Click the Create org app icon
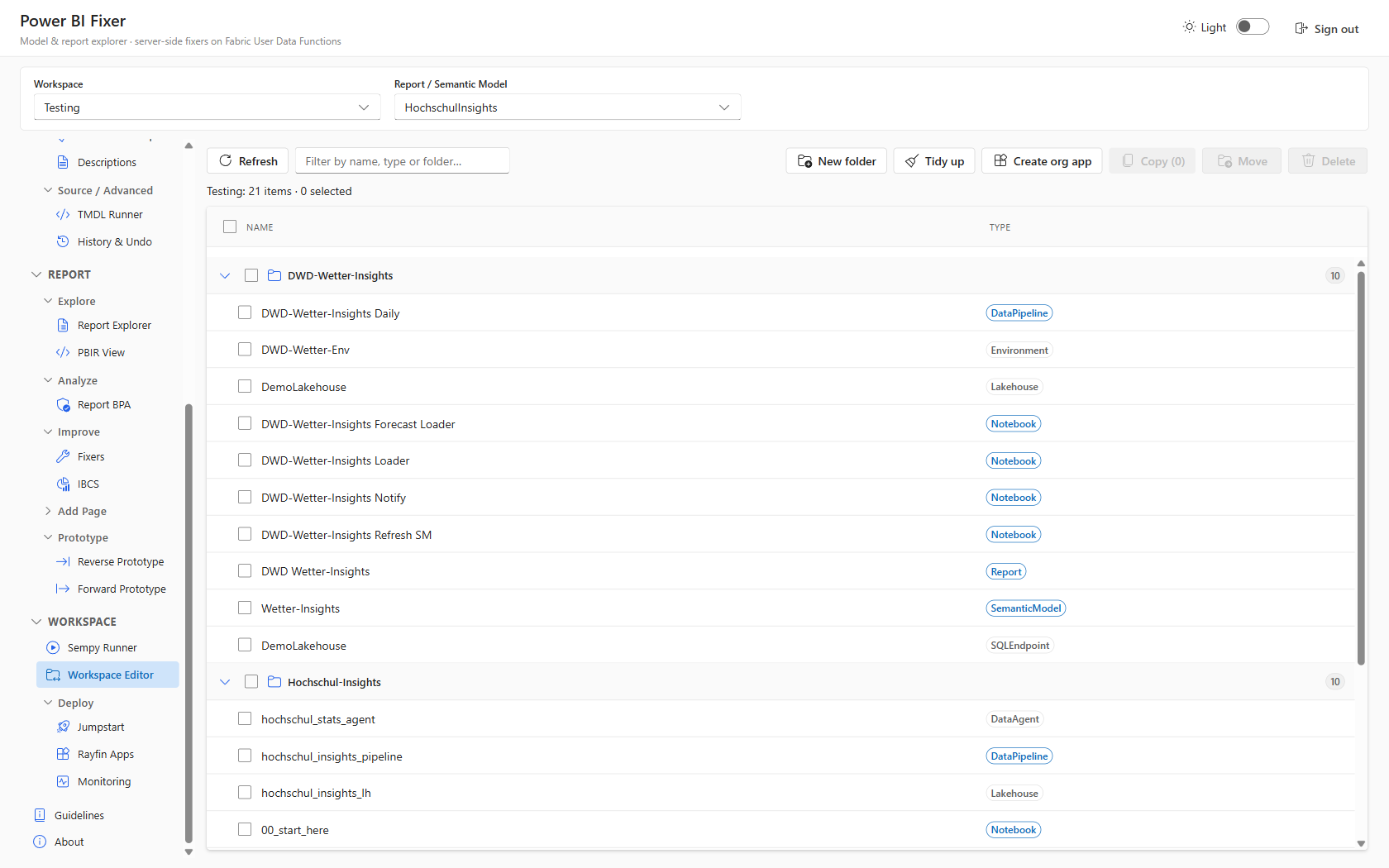Image resolution: width=1389 pixels, height=868 pixels. tap(1000, 160)
